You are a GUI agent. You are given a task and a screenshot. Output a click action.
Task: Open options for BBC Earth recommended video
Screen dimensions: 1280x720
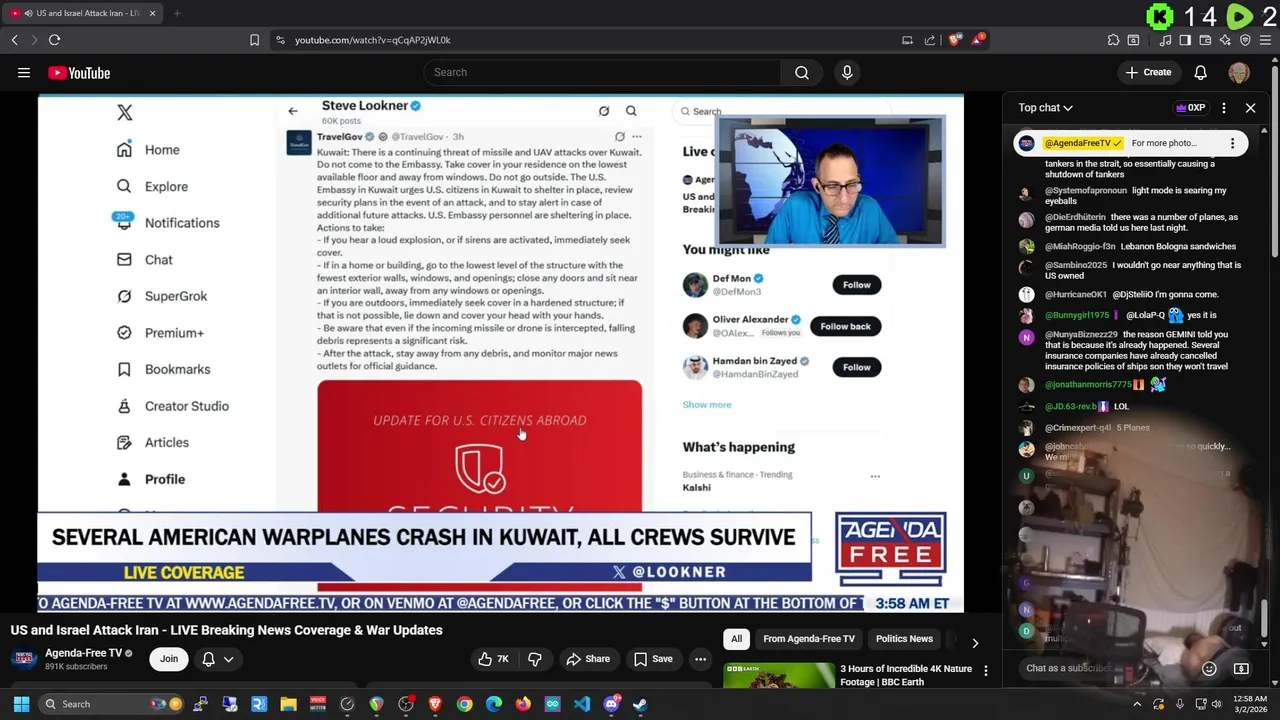coord(985,670)
